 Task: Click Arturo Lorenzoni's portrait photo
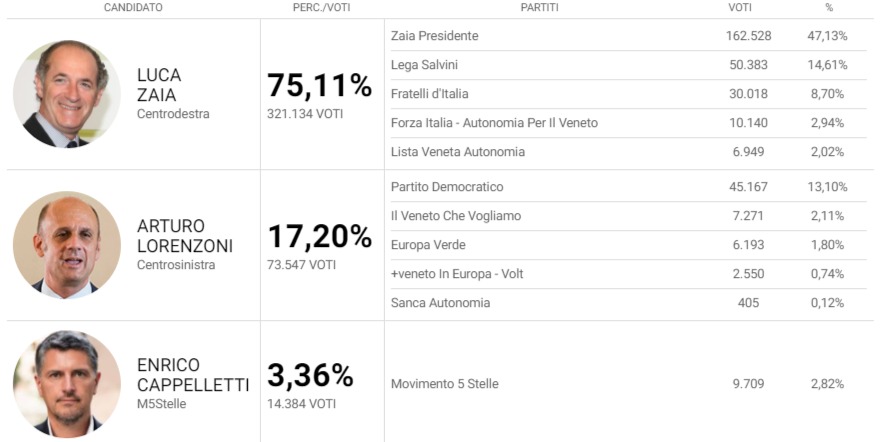[67, 245]
